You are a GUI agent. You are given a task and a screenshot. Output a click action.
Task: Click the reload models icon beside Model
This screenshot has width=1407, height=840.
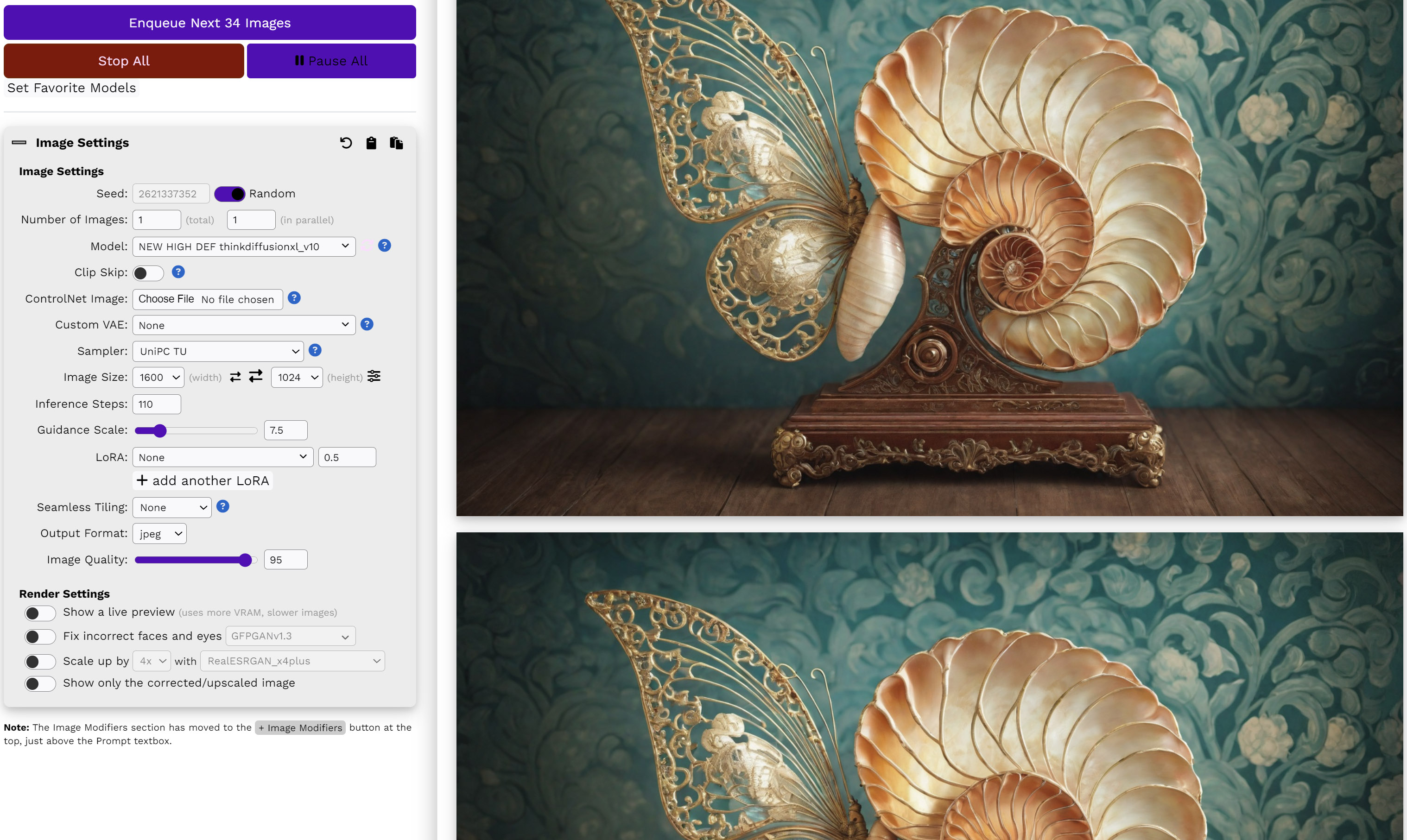(367, 245)
